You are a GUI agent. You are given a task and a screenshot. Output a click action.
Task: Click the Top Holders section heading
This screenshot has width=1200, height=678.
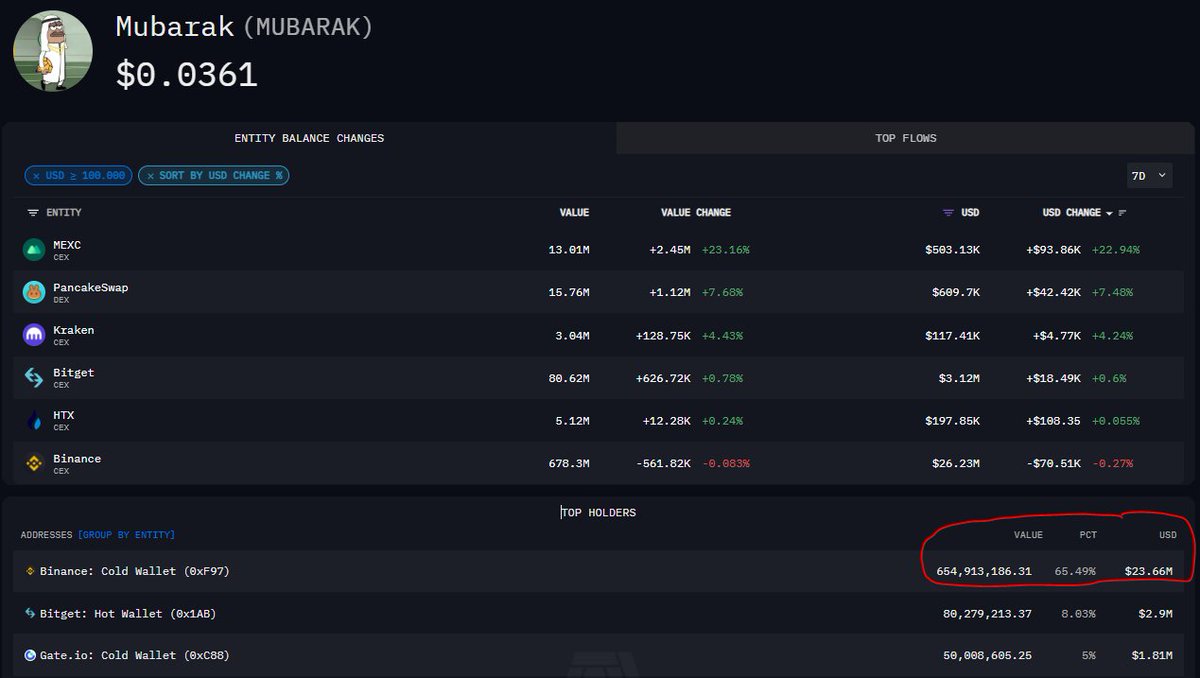pos(598,513)
